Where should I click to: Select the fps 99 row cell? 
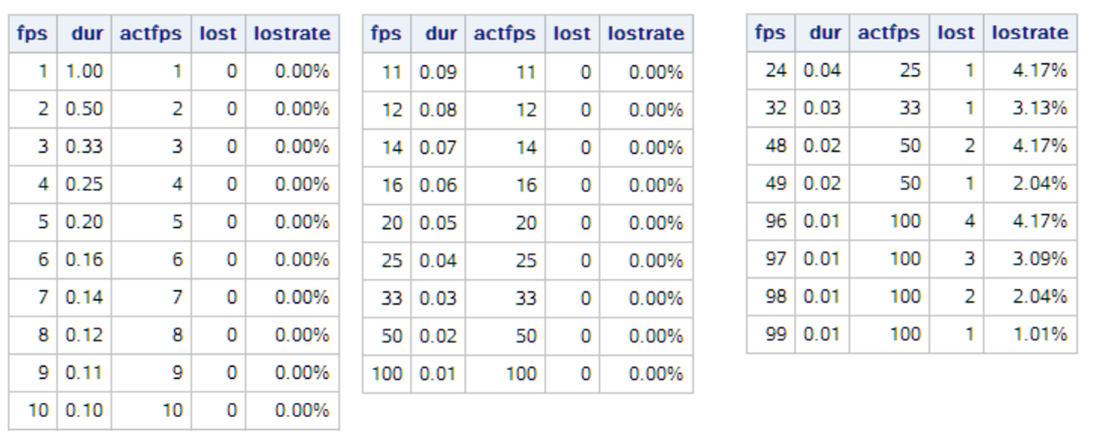[771, 334]
